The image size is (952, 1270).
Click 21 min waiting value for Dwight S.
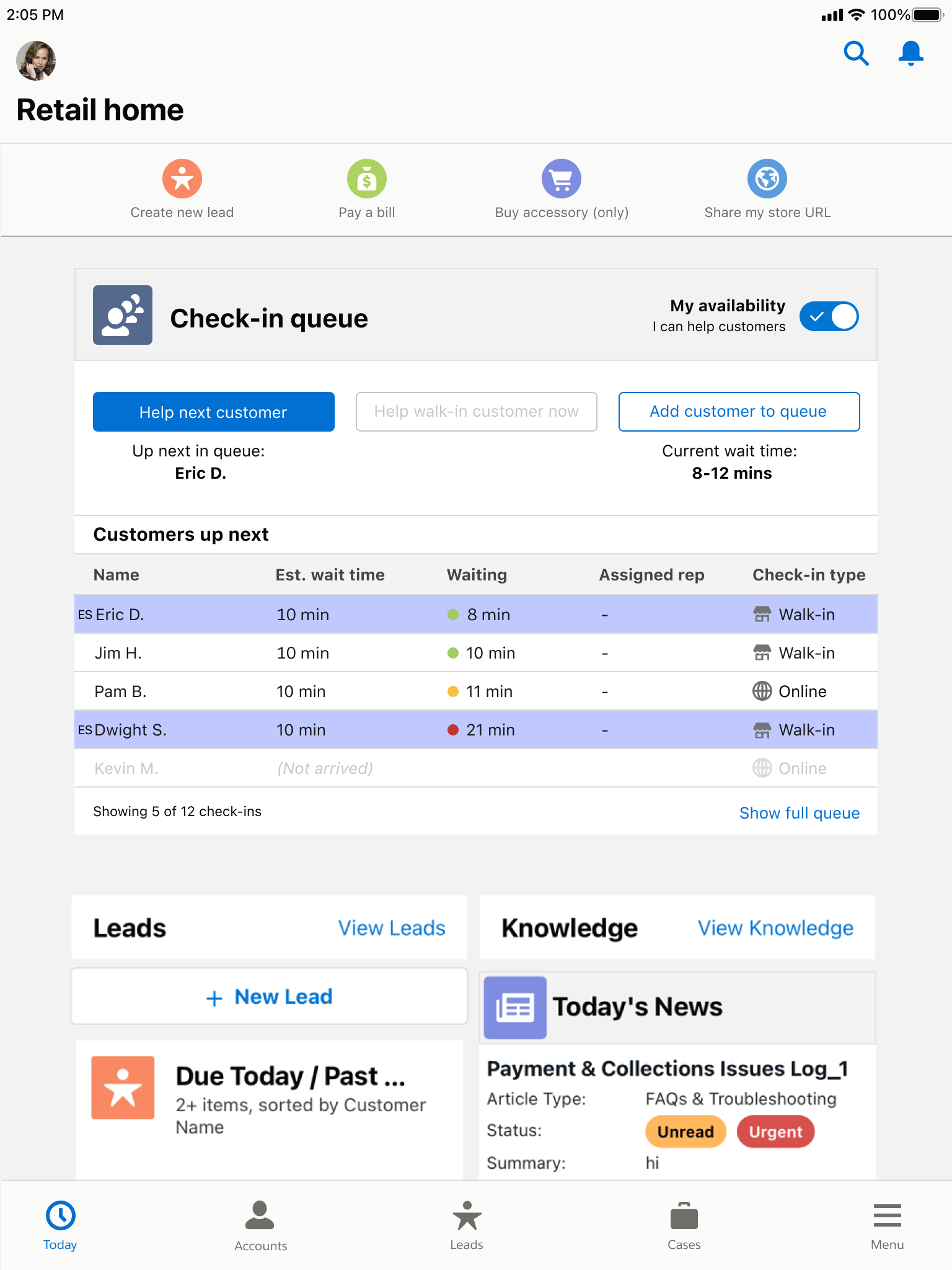click(490, 730)
